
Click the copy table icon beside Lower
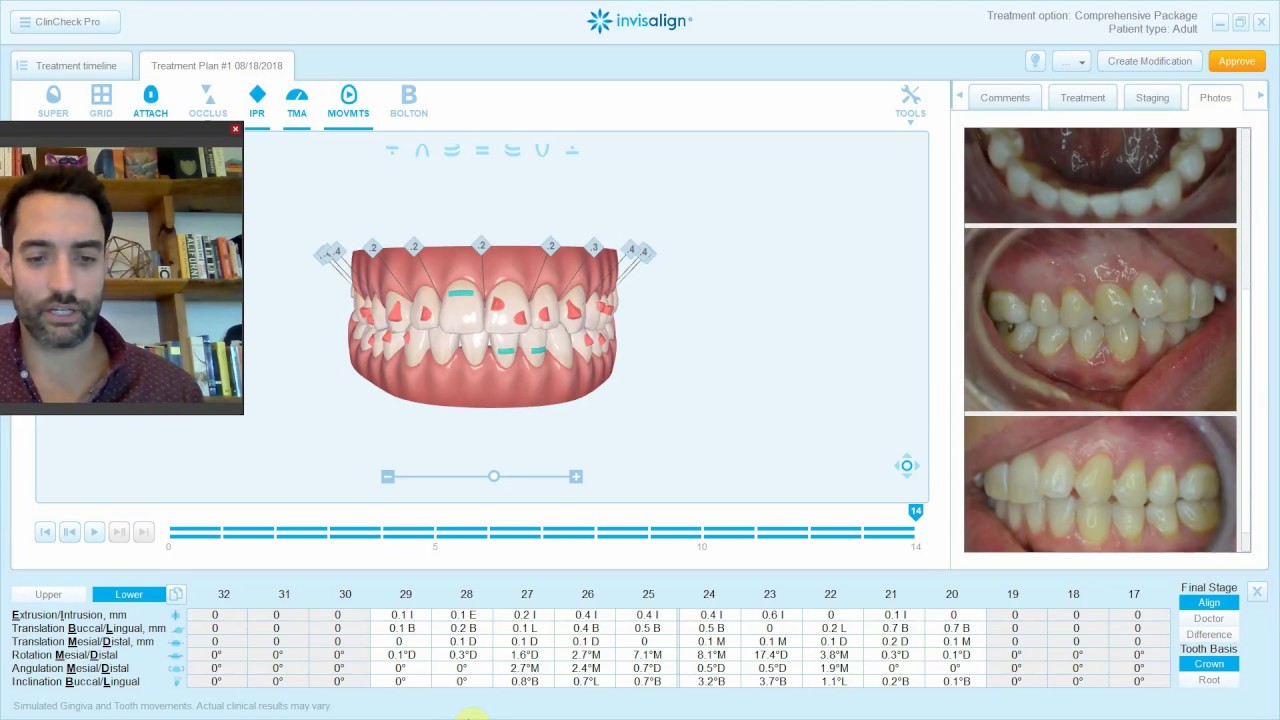(176, 594)
